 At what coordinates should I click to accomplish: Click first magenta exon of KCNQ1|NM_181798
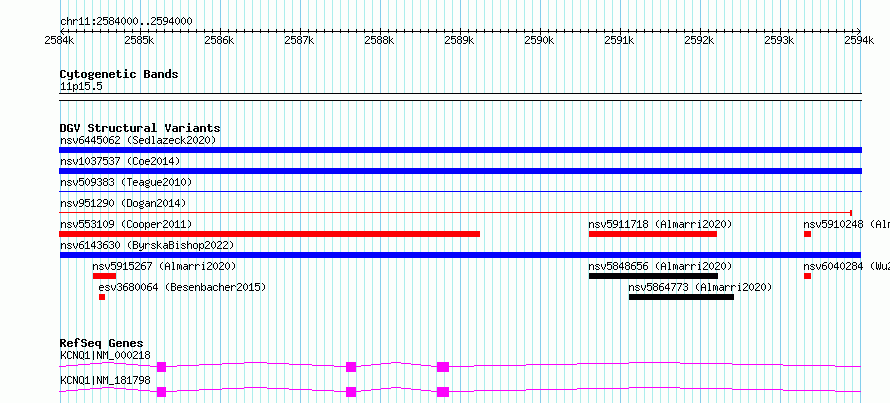coord(161,392)
